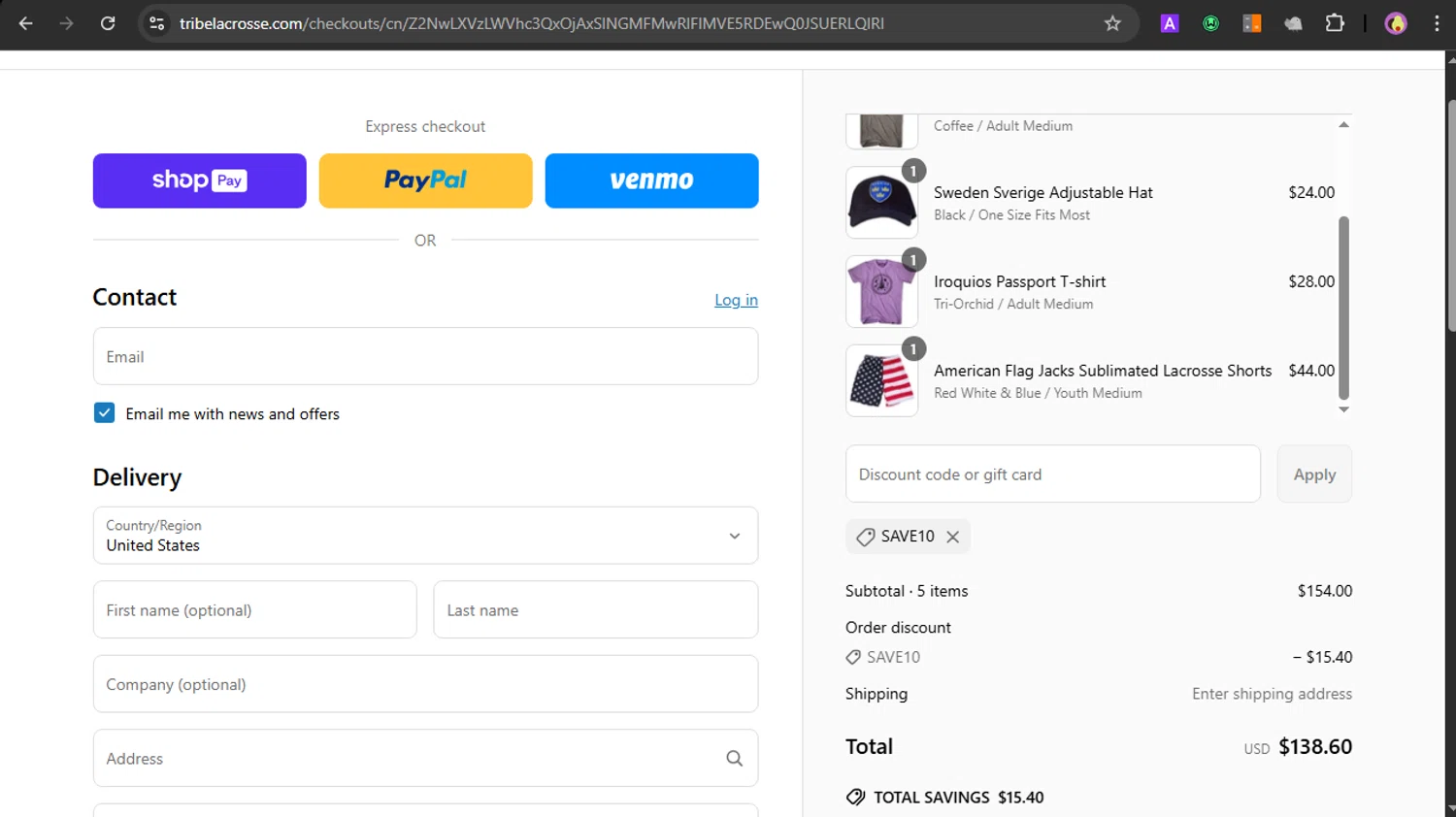Viewport: 1456px width, 817px height.
Task: Click the SAVE10 order discount tag icon
Action: 853,657
